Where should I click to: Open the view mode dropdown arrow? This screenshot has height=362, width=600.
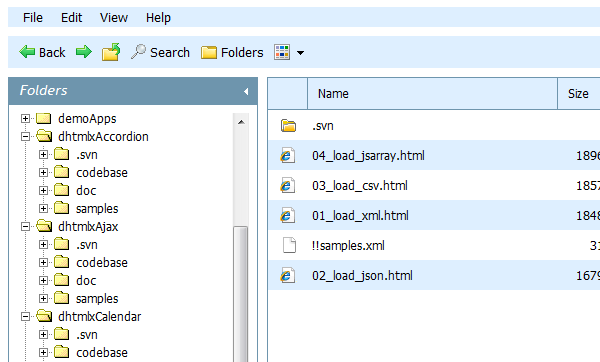pyautogui.click(x=300, y=53)
